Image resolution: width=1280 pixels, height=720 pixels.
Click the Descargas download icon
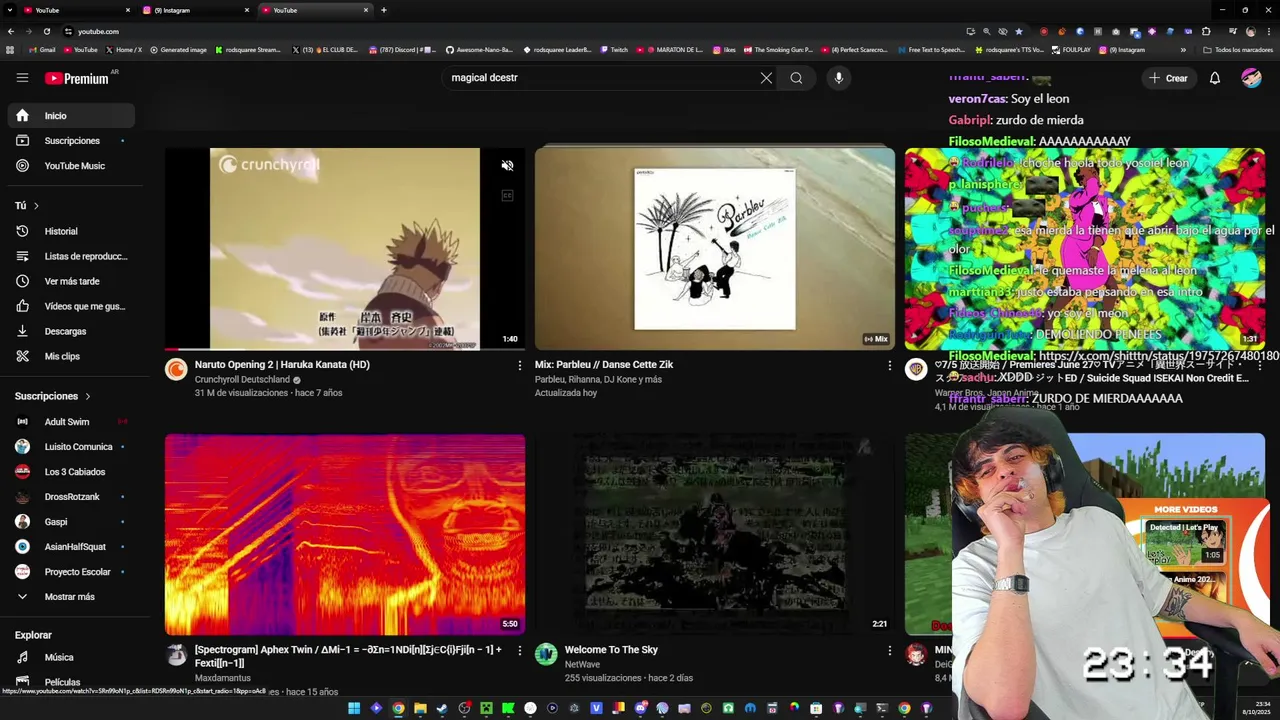pos(22,331)
